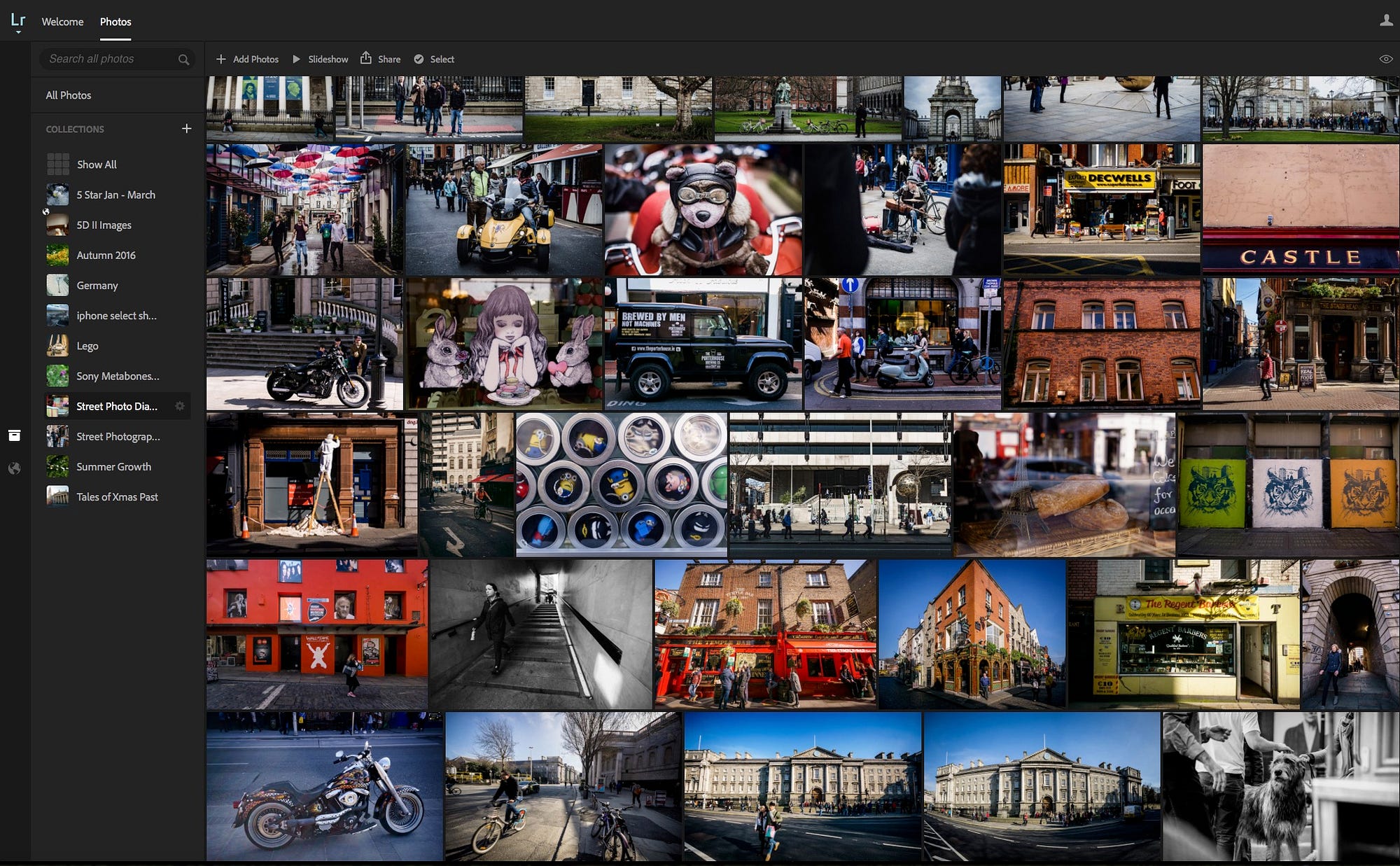Click the Share export icon
Viewport: 1400px width, 866px height.
366,58
